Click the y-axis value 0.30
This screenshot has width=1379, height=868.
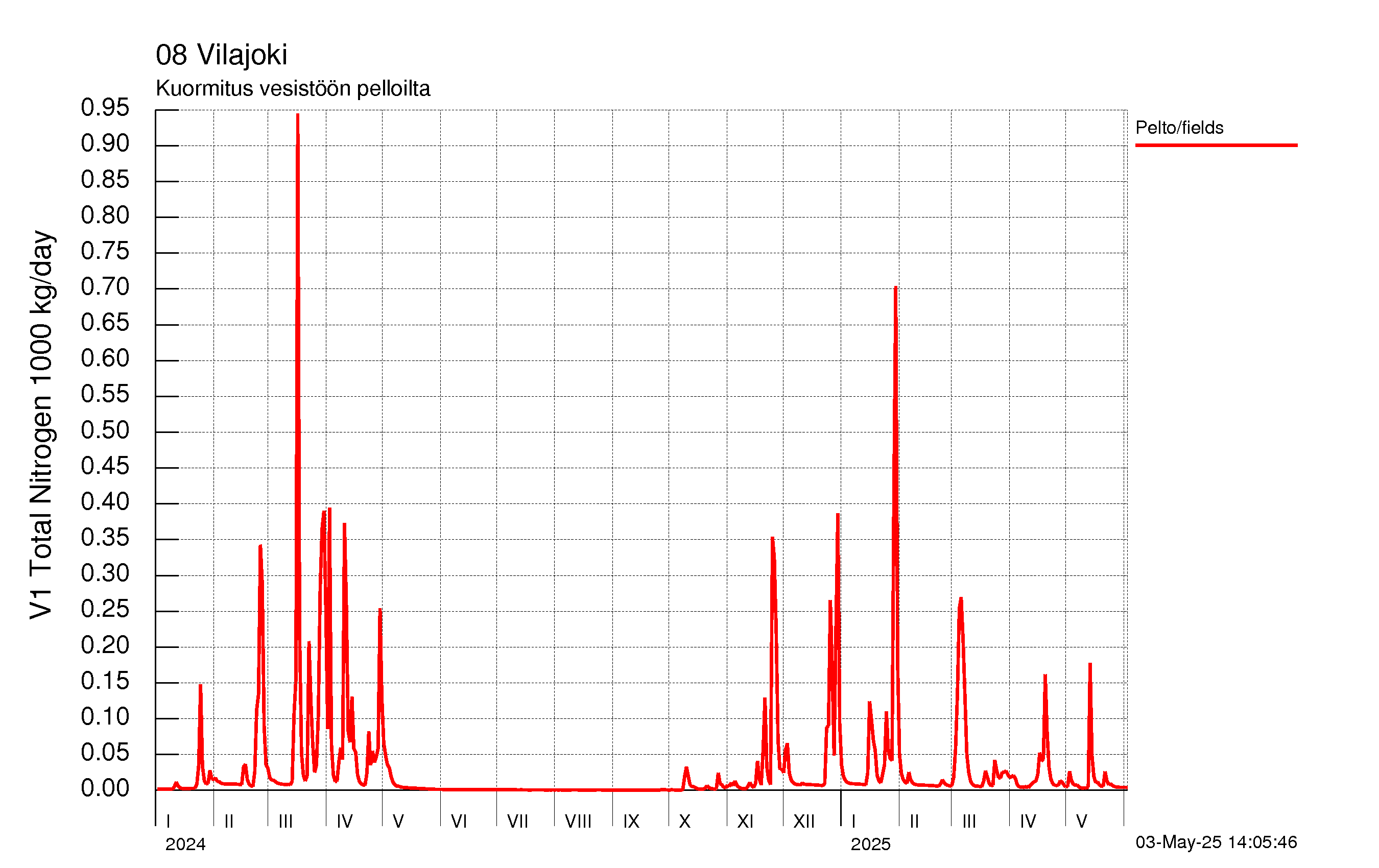(105, 573)
